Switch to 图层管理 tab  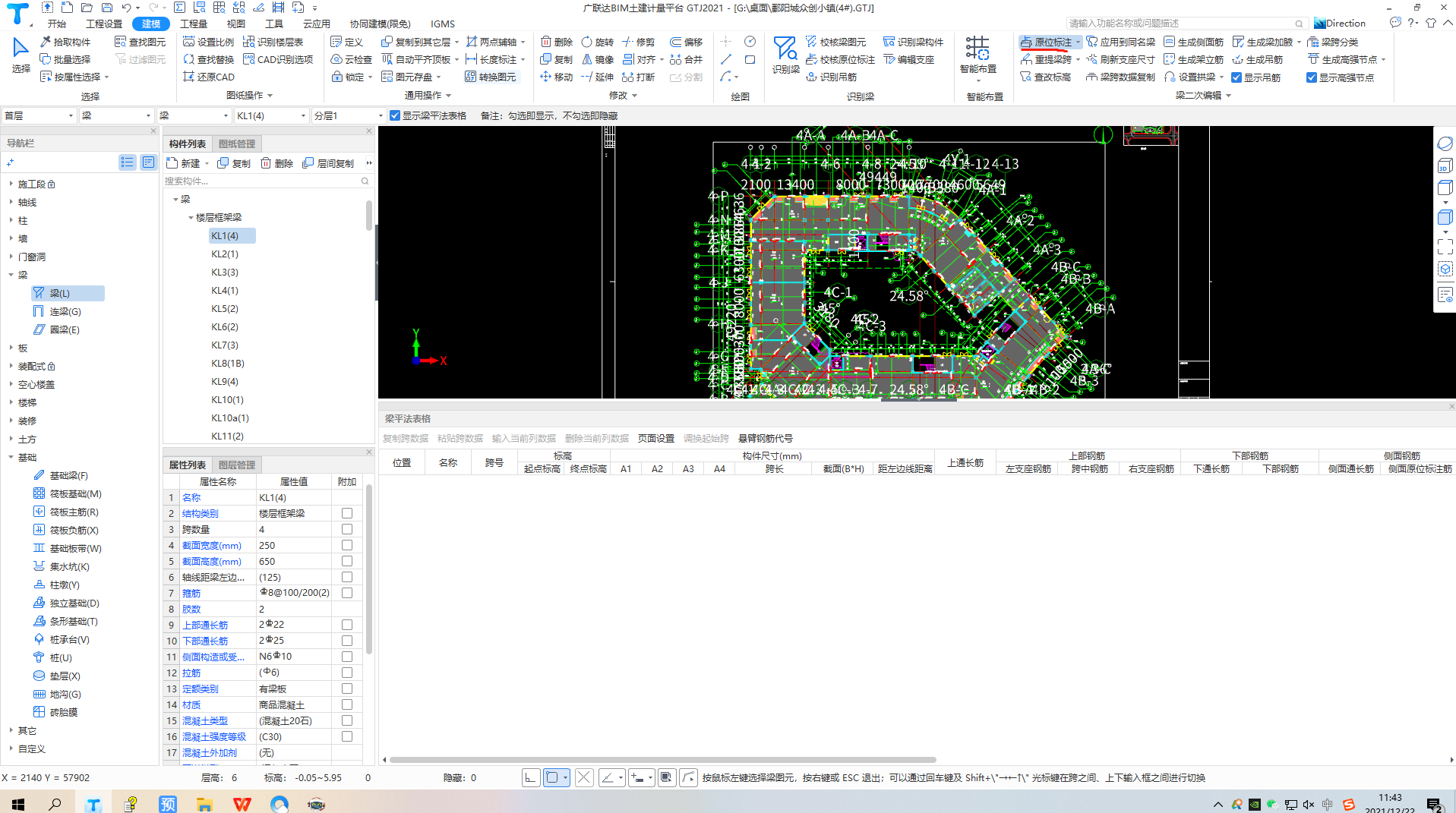[237, 465]
